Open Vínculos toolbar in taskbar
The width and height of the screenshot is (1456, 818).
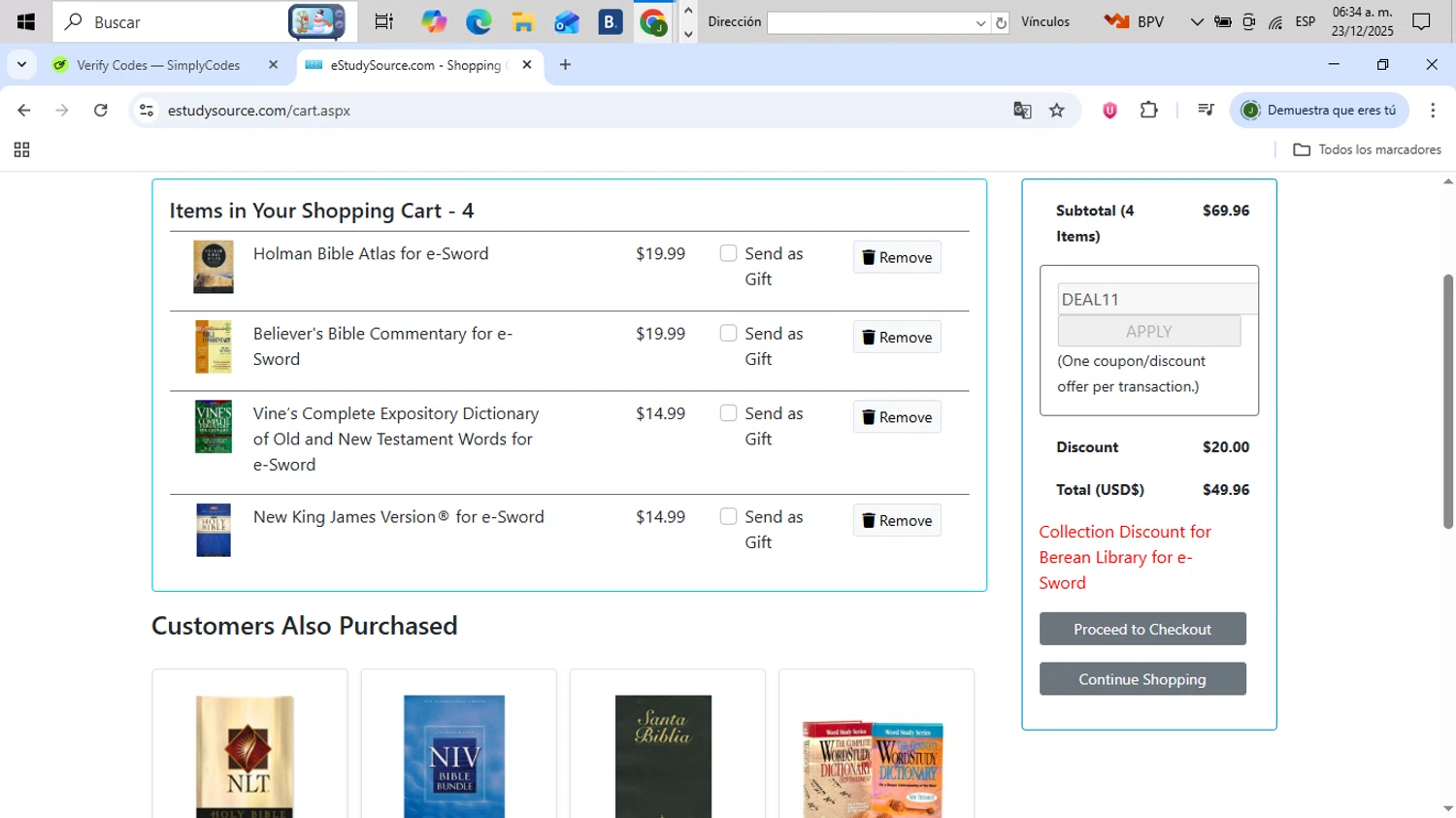pos(1045,21)
